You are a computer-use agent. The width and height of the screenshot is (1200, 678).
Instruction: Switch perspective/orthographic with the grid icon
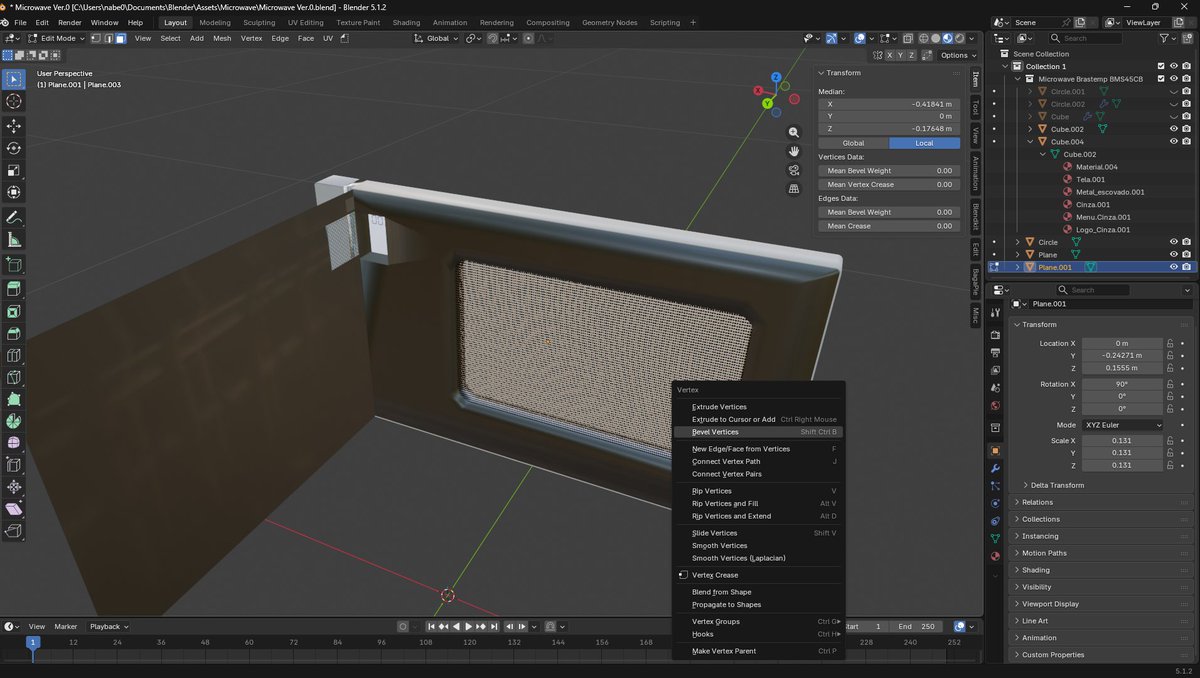794,189
